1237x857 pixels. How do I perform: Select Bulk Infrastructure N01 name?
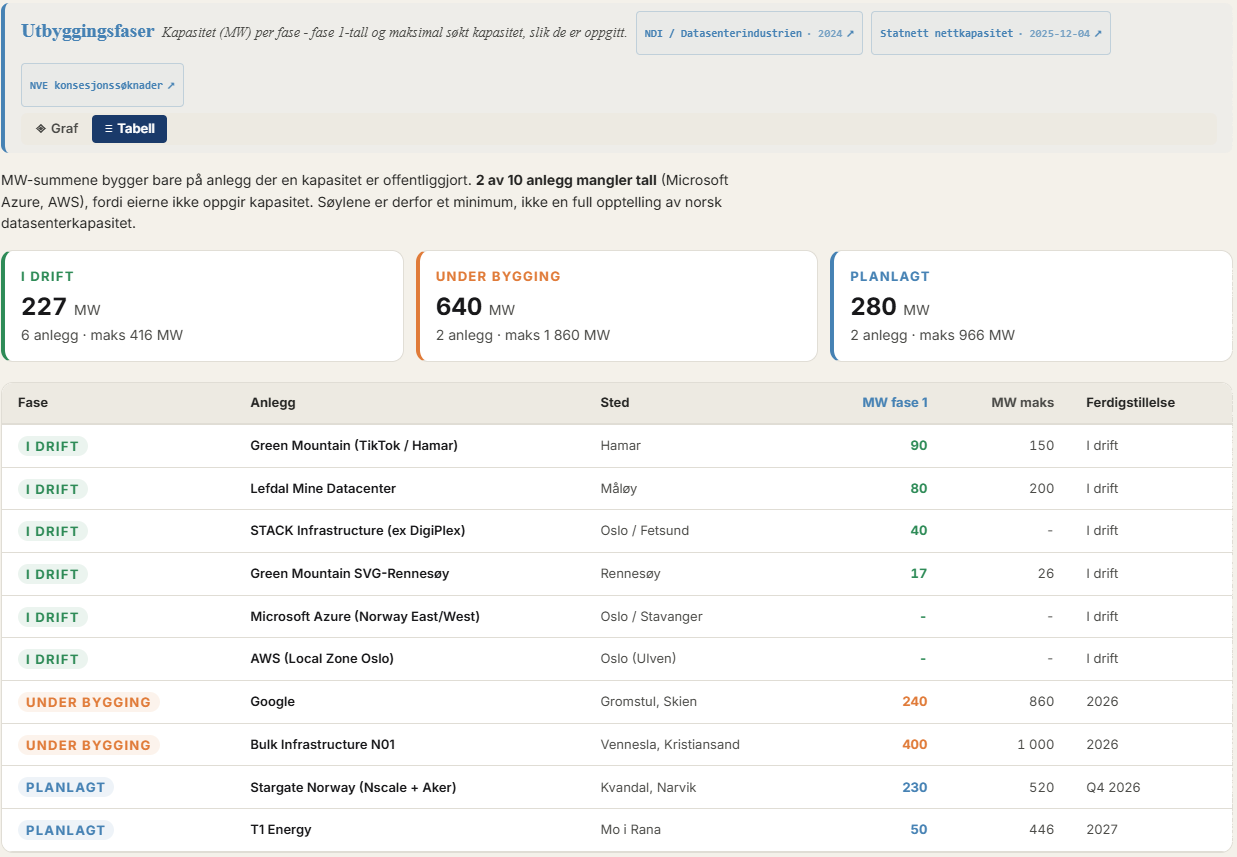323,744
